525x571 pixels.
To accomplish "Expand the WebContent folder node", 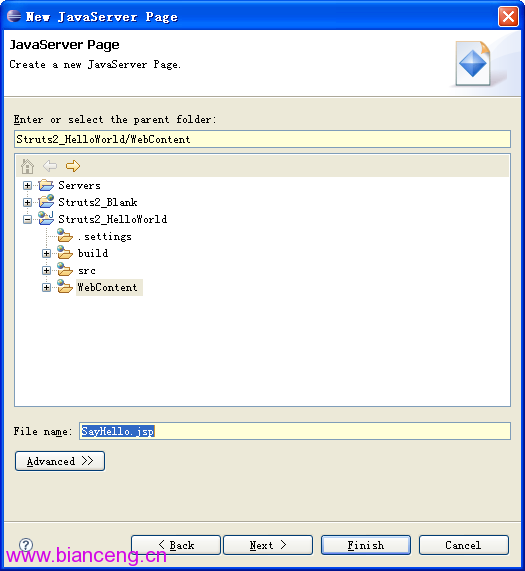I will point(46,287).
